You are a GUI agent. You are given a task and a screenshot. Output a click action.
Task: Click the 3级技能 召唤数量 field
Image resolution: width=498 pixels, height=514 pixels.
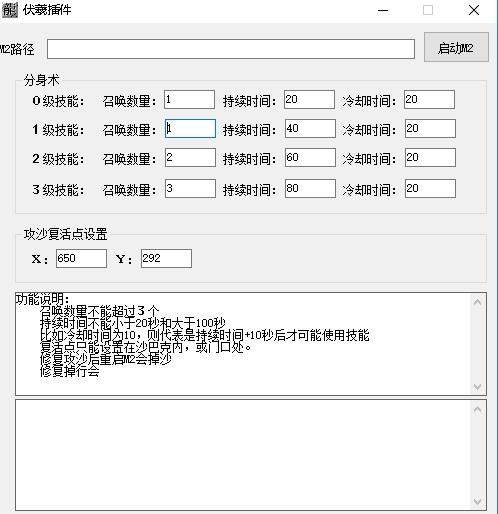(190, 188)
